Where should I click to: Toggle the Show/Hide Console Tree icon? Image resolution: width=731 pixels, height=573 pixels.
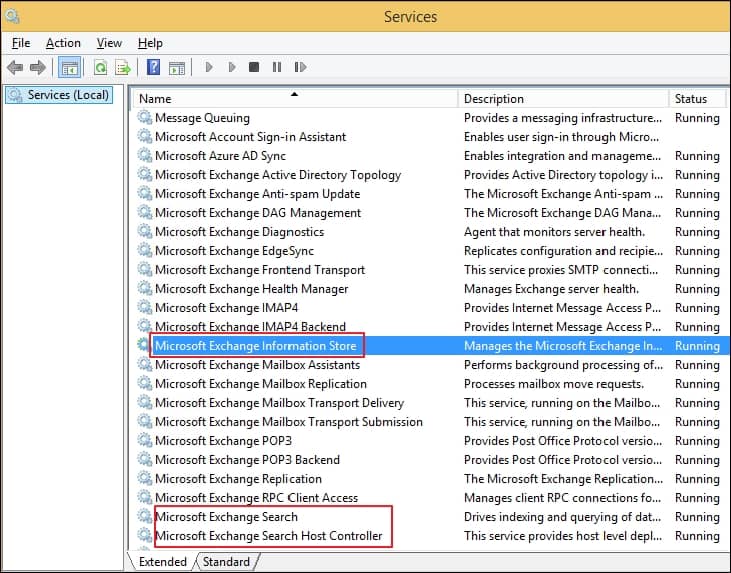click(x=70, y=68)
